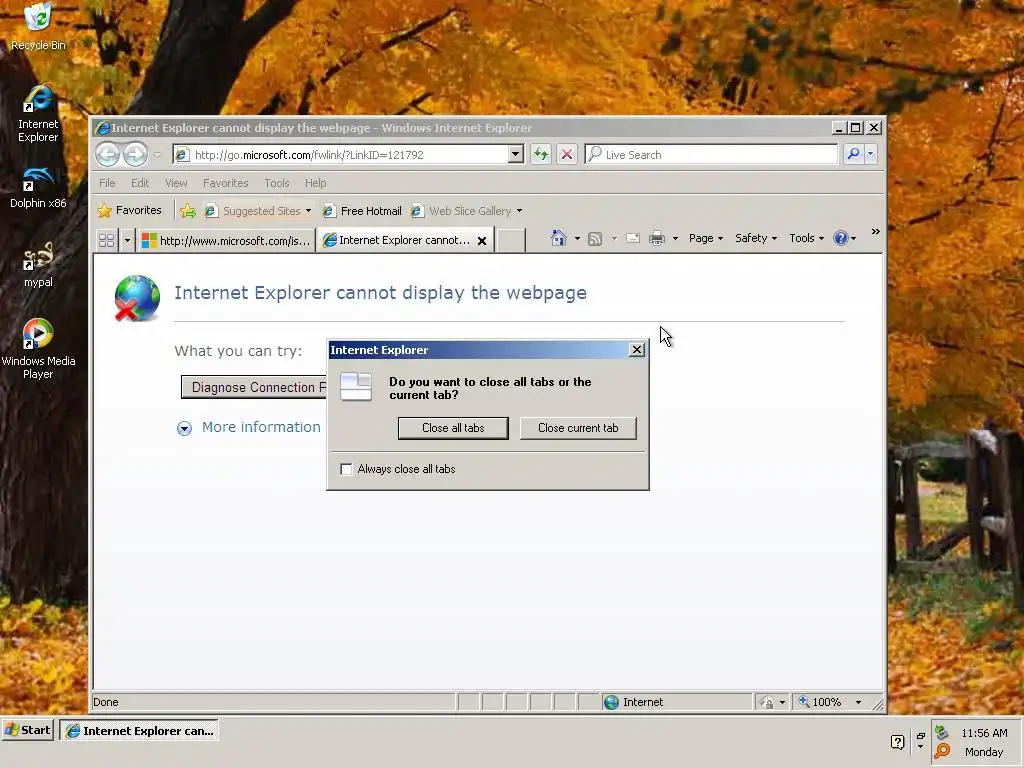Open Safety menu dropdown
Screen dimensions: 1024x768
pyautogui.click(x=756, y=238)
